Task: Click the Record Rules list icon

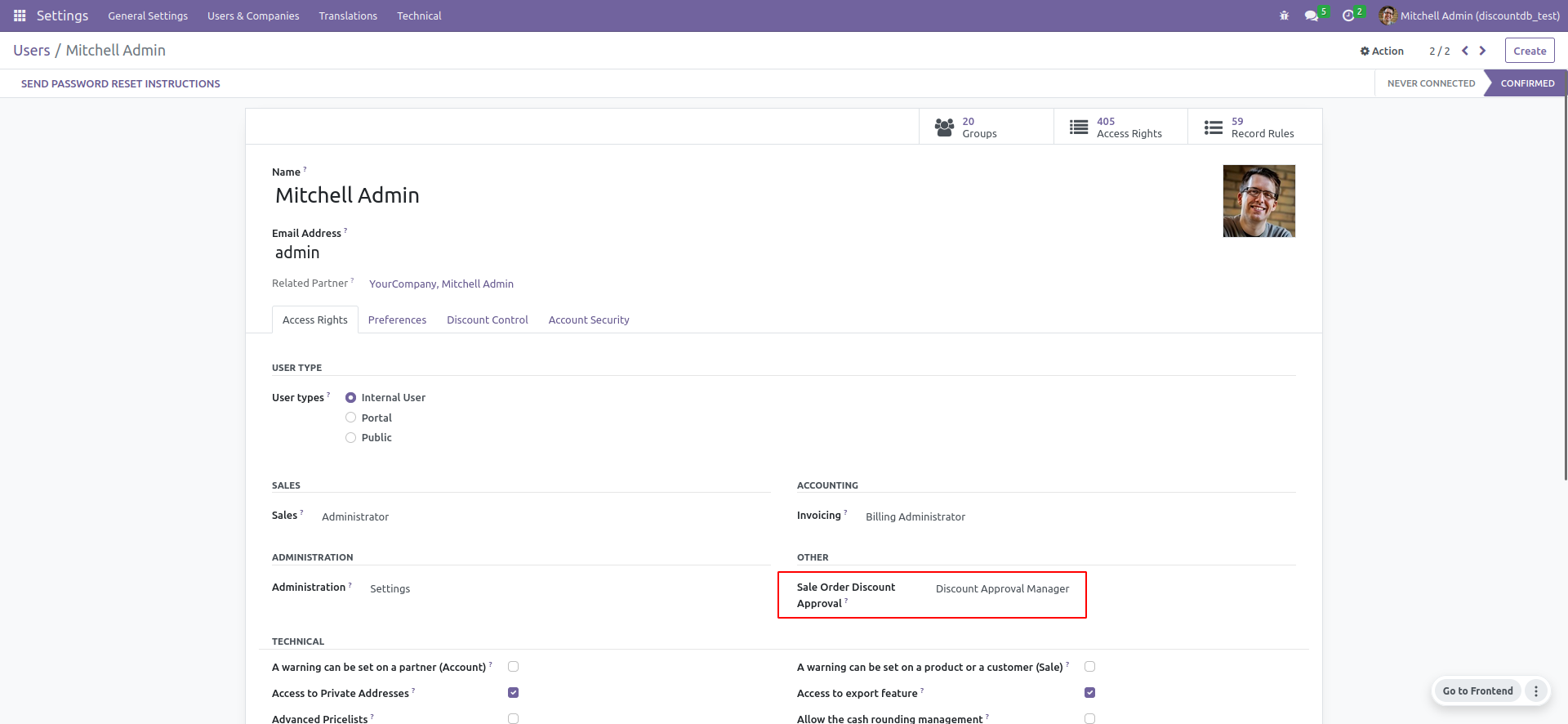Action: pos(1214,127)
